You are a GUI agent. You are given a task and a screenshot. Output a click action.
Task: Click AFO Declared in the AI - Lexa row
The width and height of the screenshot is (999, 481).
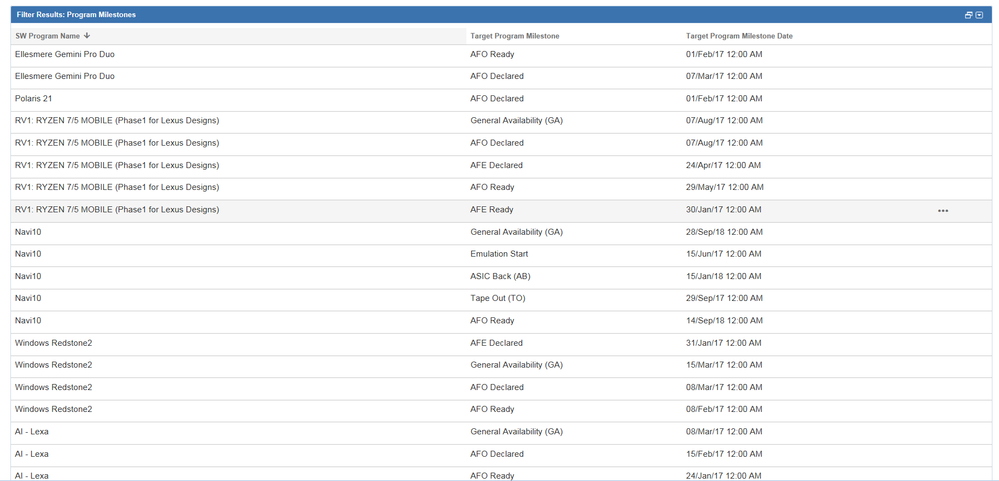pos(497,454)
